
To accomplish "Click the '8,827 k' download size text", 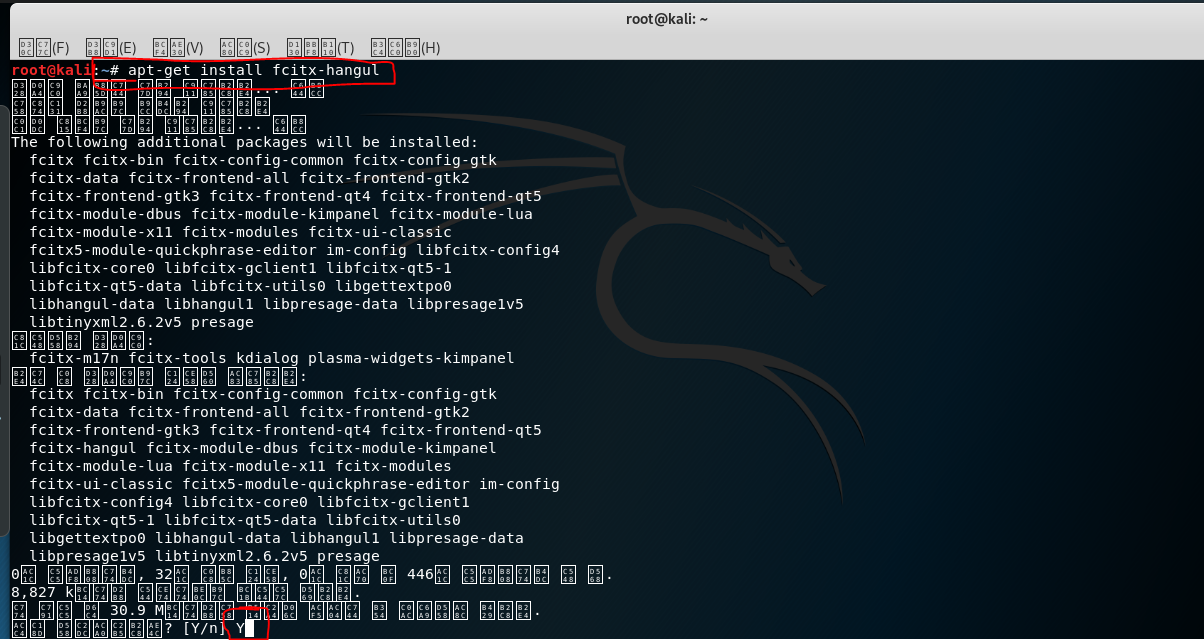I will tap(42, 592).
